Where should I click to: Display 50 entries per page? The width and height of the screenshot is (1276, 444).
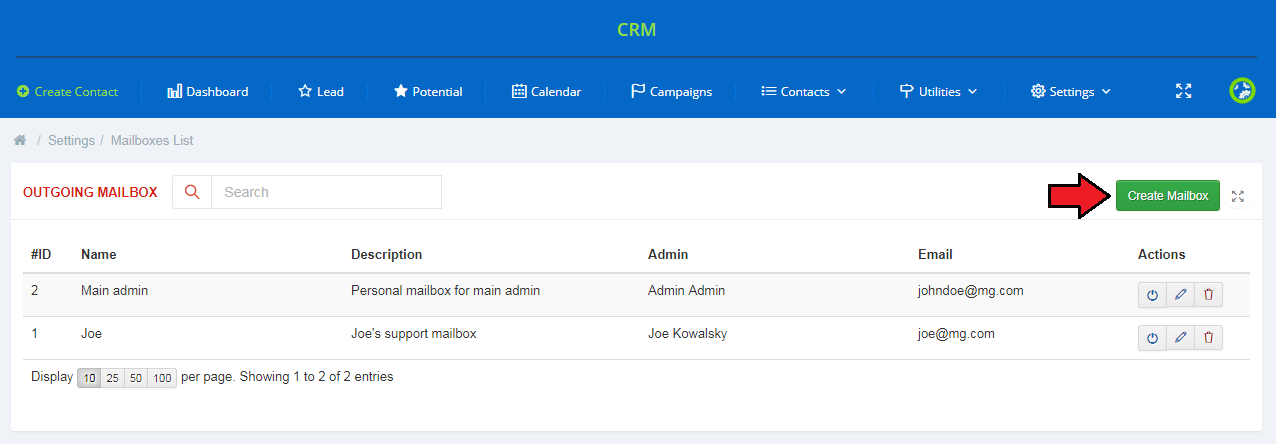[x=136, y=378]
